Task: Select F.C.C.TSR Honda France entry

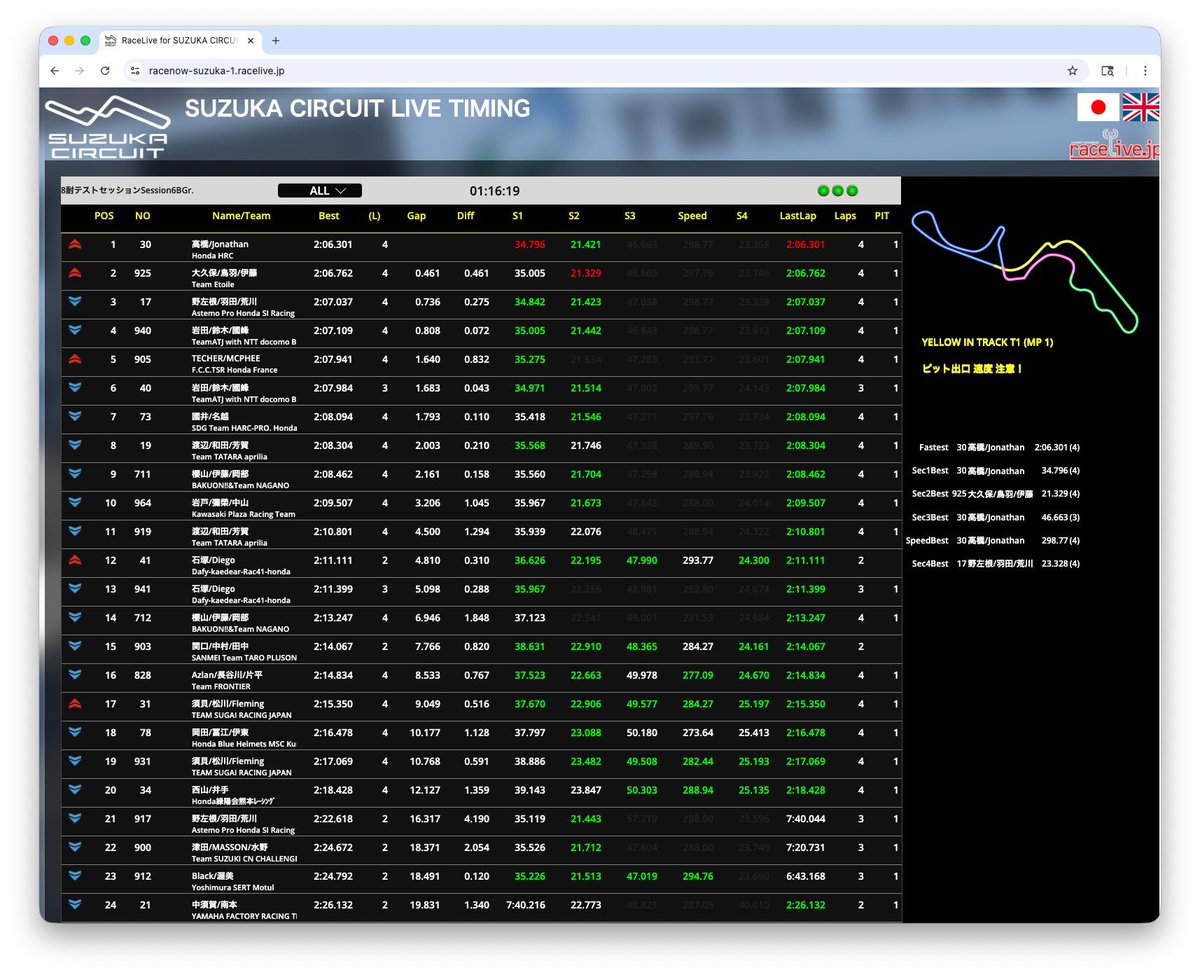Action: pos(234,370)
